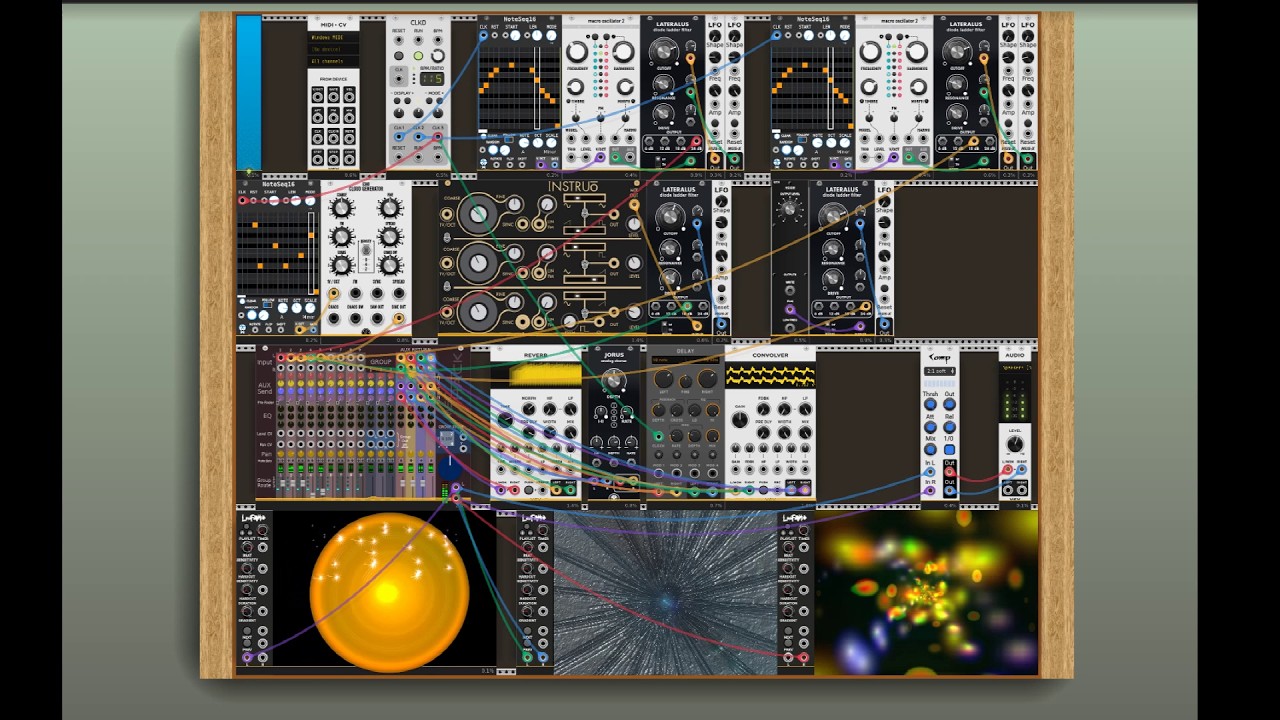Image resolution: width=1280 pixels, height=720 pixels.
Task: Click the CLKD BPM/RATIO display
Action: [432, 79]
